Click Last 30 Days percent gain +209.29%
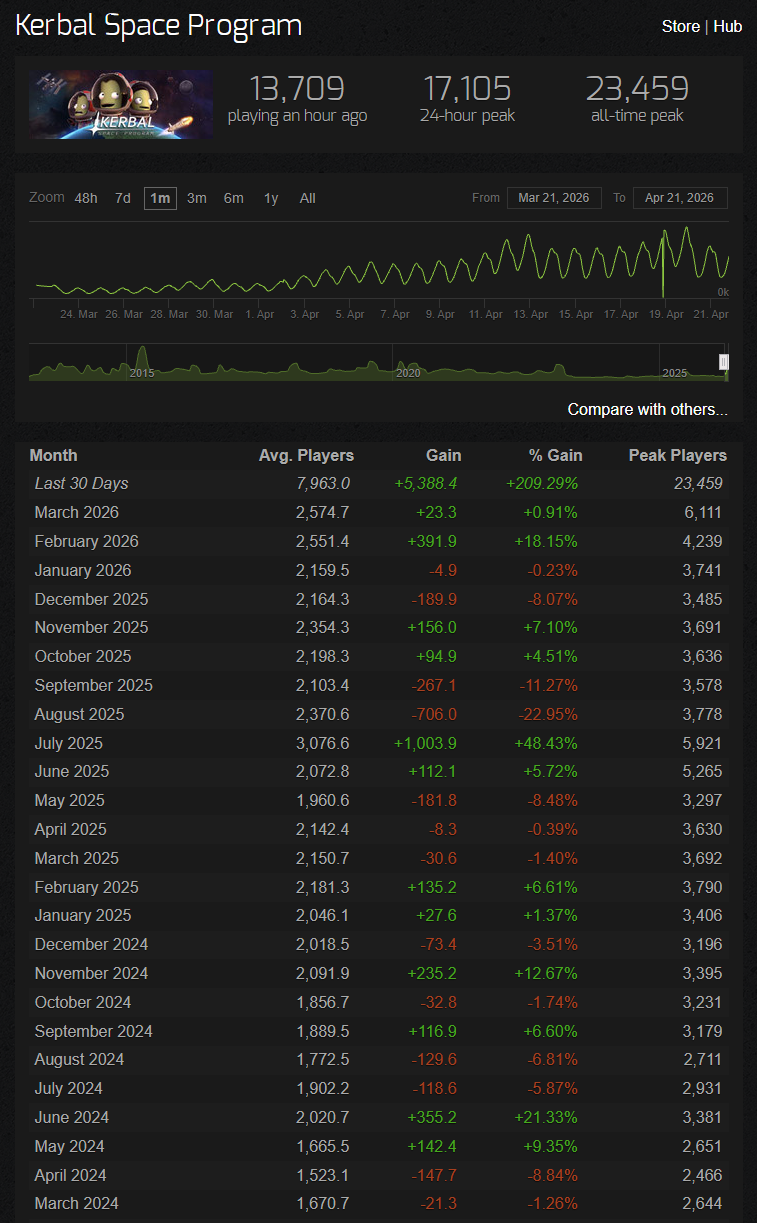This screenshot has width=757, height=1223. coord(544,484)
